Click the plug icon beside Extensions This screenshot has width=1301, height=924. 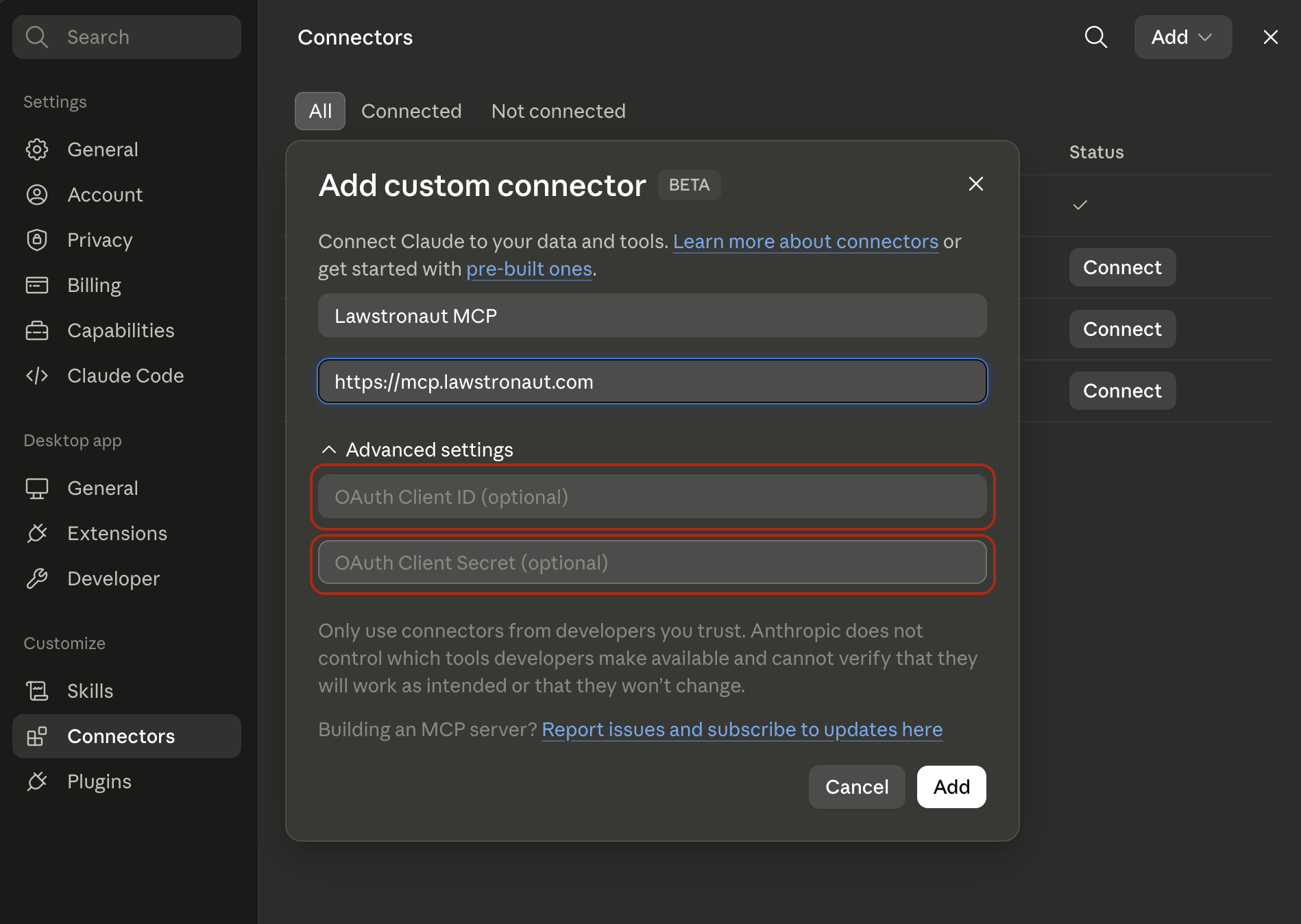tap(37, 533)
